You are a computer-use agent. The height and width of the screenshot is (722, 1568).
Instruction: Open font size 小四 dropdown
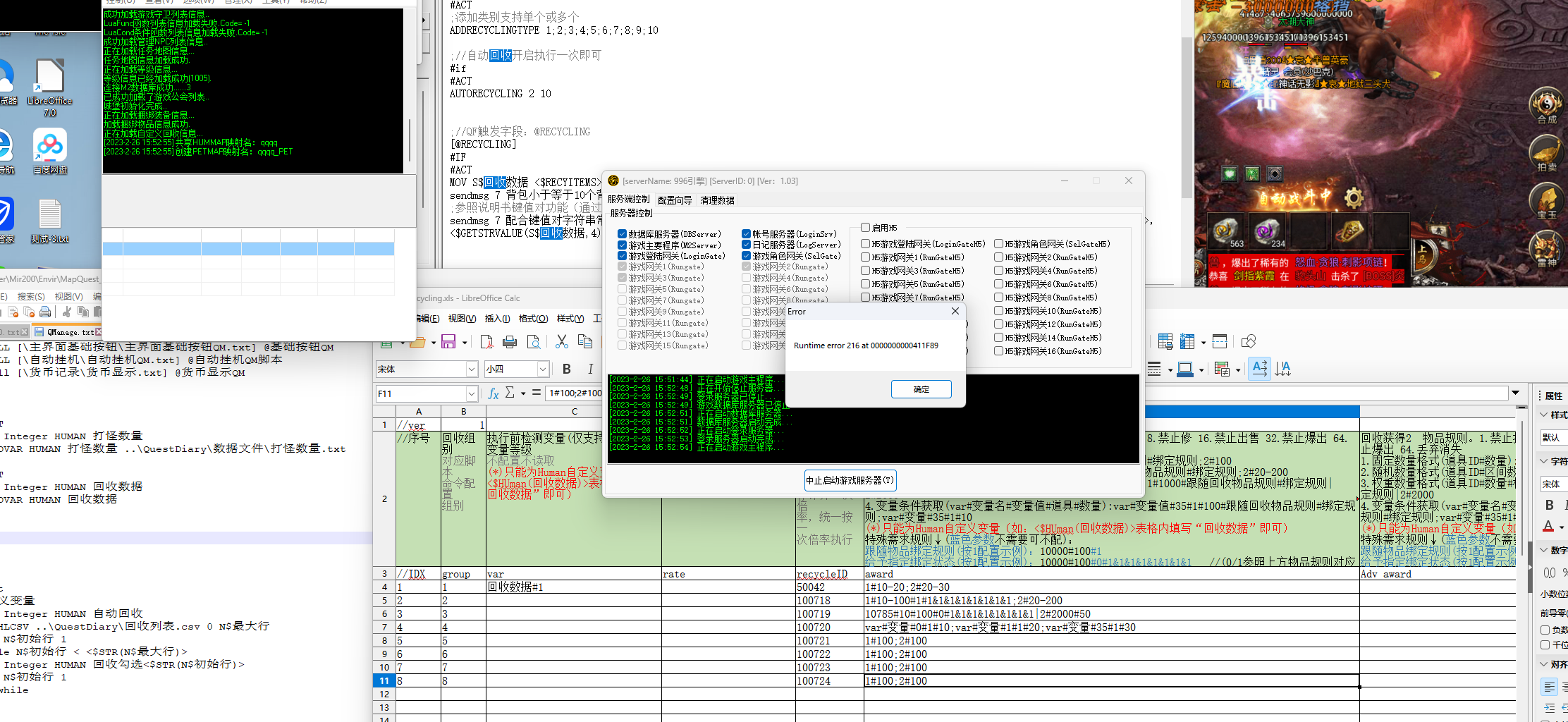point(543,369)
